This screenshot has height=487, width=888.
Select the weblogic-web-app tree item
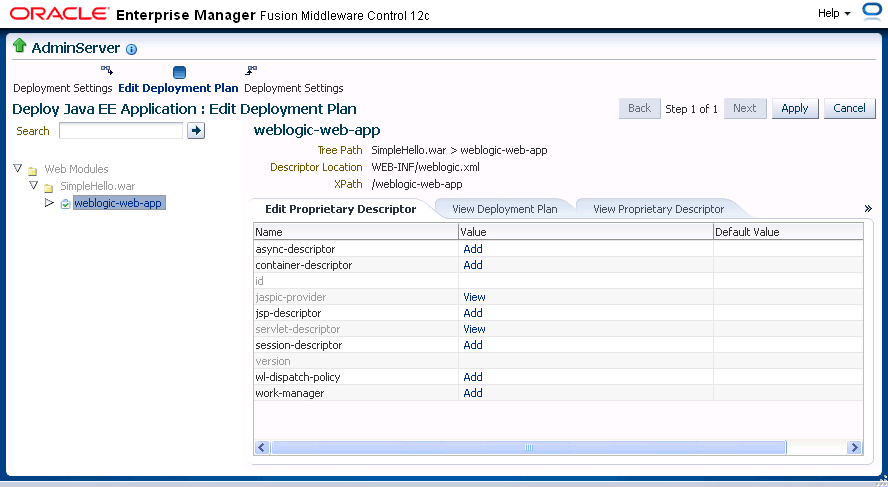[118, 203]
